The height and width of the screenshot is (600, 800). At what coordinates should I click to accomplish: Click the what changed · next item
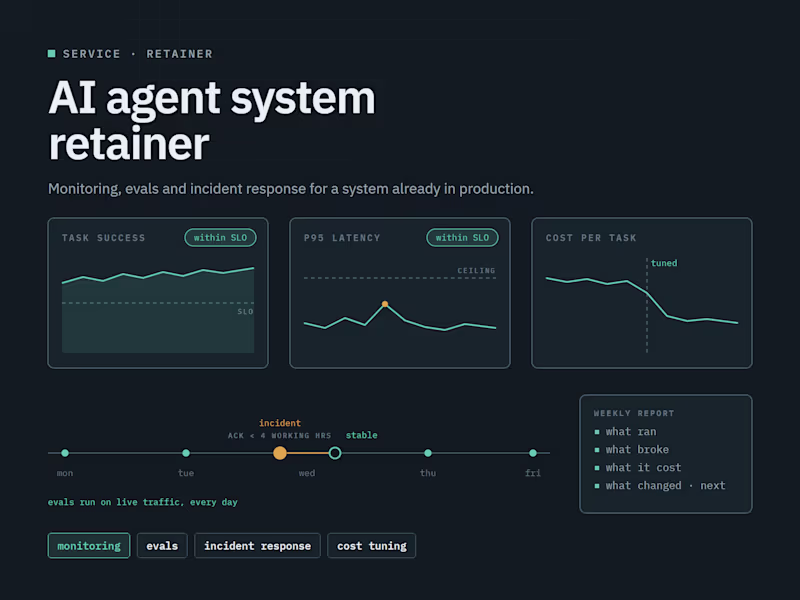tap(665, 486)
